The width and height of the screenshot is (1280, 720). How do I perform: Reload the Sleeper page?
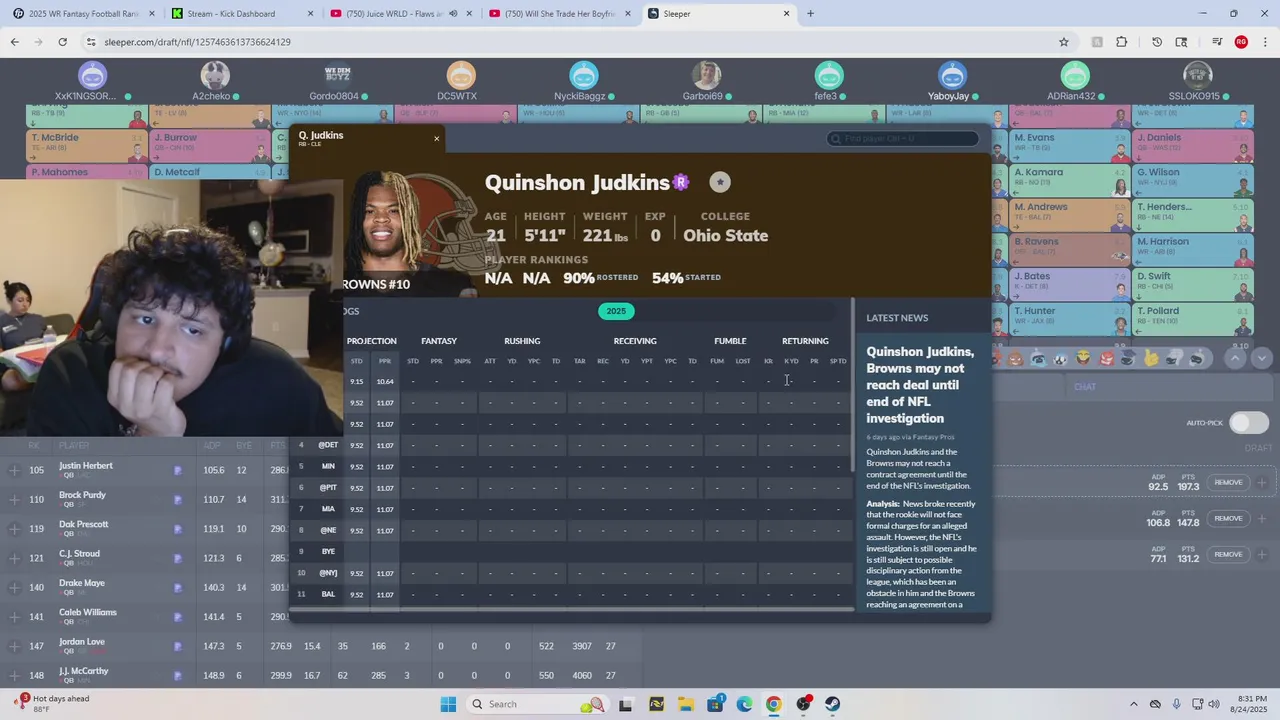point(62,42)
